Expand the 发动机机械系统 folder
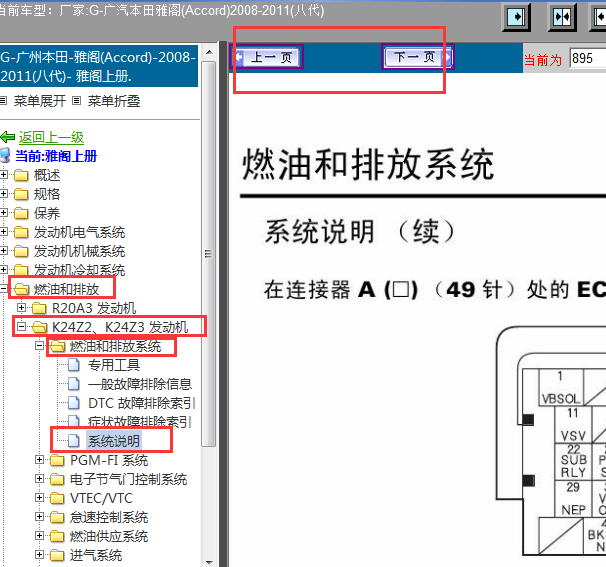 coord(4,250)
